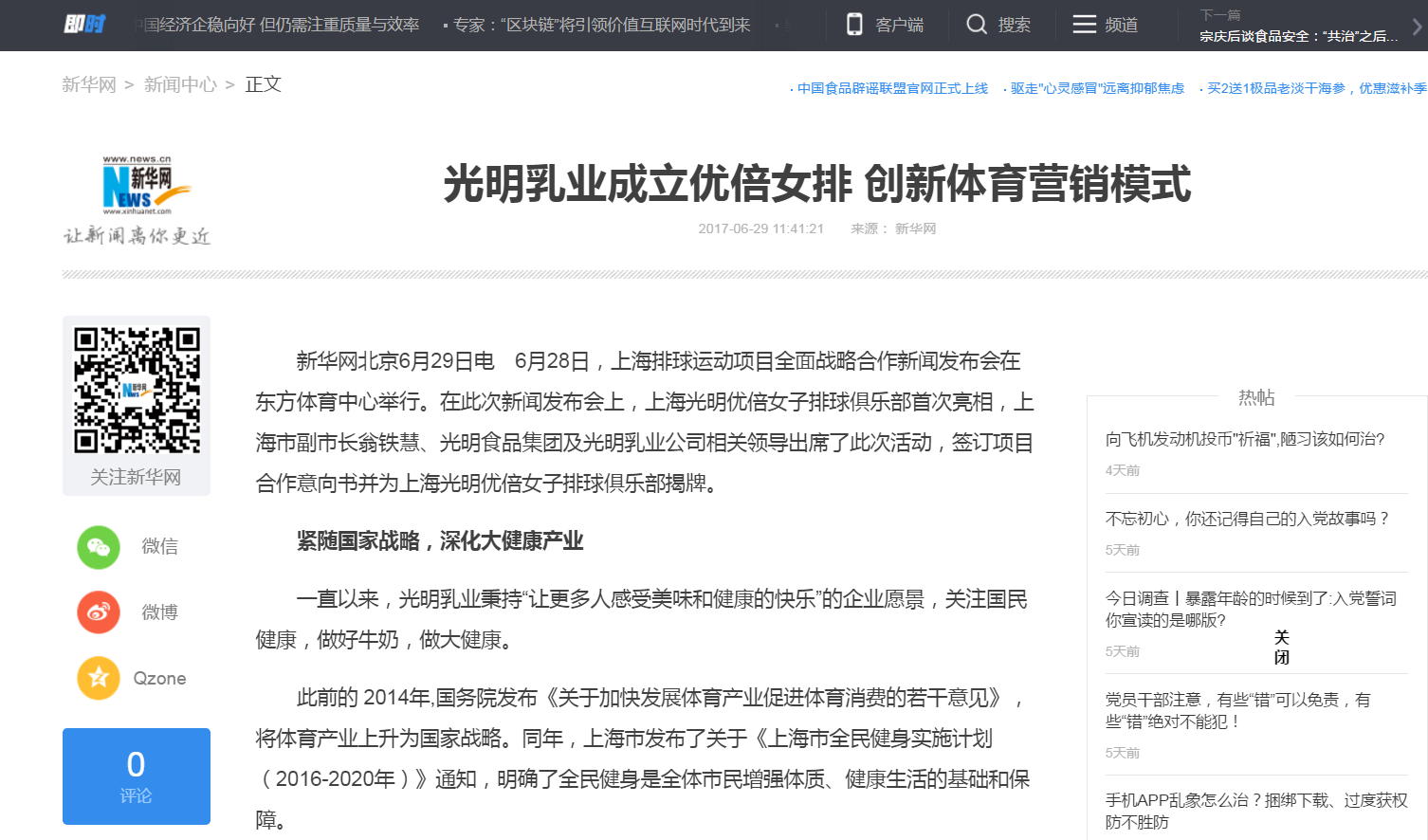This screenshot has width=1428, height=840.
Task: Open the 0 comments button
Action: coord(136,776)
